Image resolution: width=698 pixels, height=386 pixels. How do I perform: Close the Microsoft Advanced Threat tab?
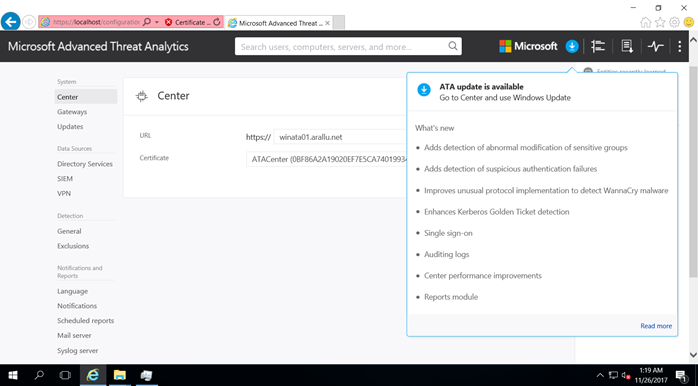pos(328,23)
